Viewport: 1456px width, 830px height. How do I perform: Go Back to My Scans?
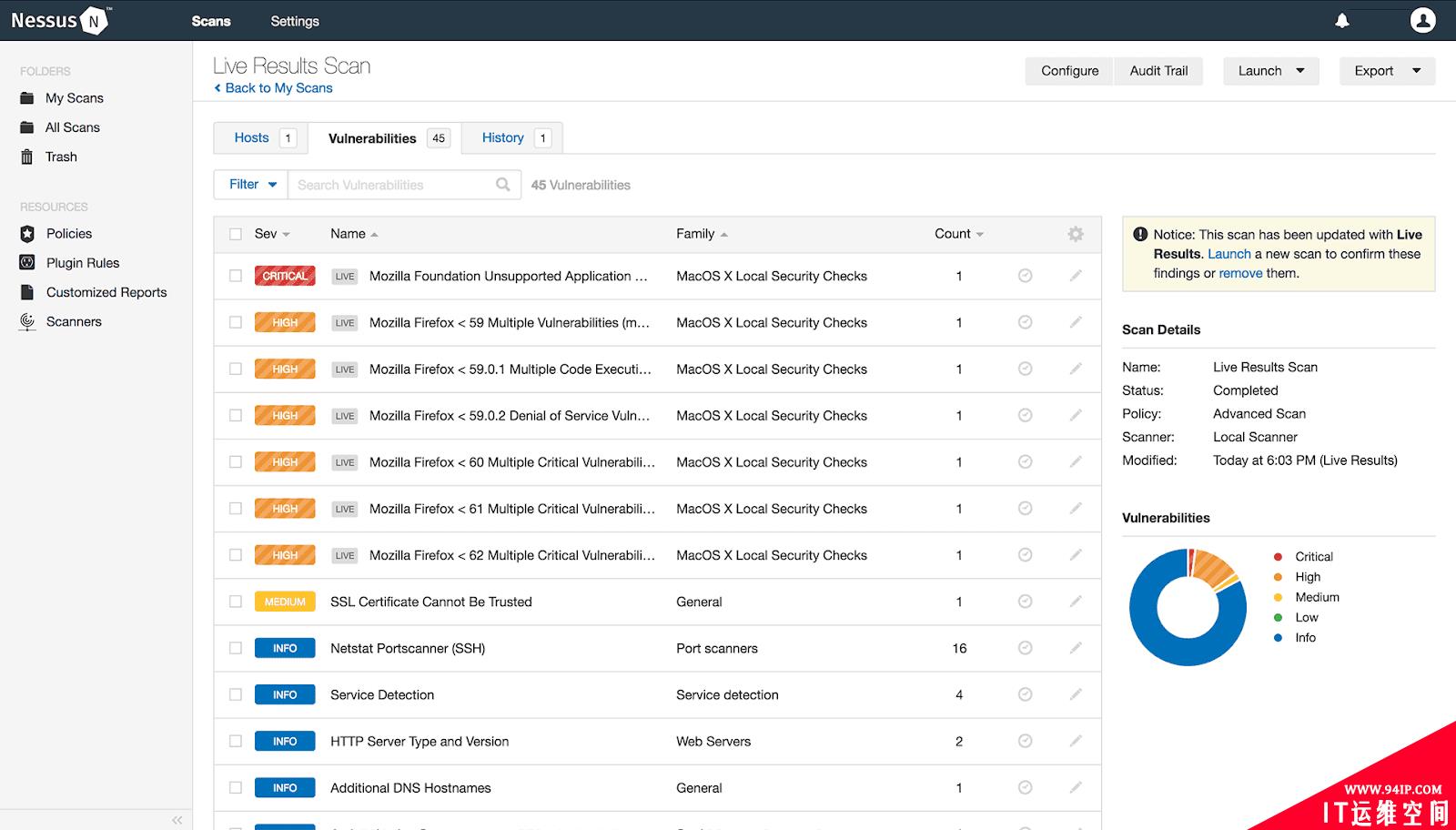click(273, 88)
